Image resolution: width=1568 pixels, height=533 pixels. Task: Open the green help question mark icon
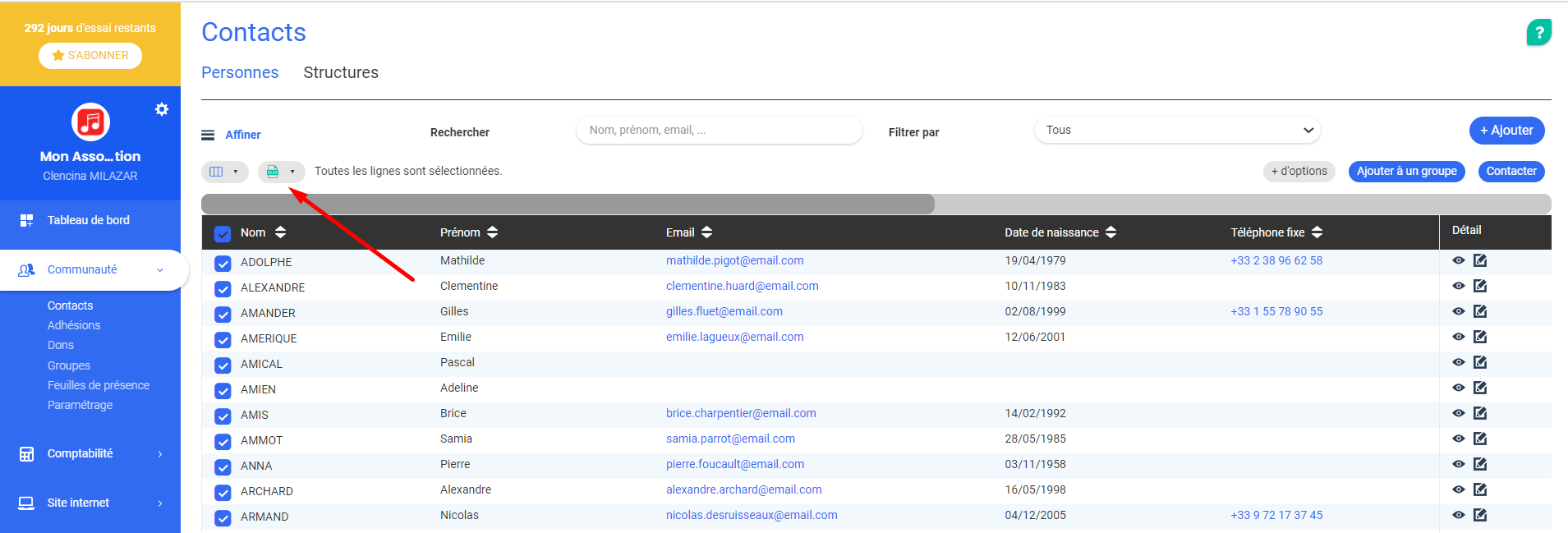coord(1538,33)
